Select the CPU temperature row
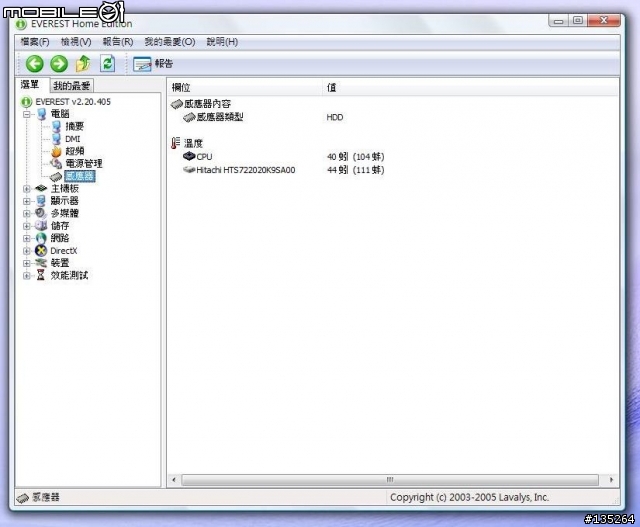 (204, 157)
